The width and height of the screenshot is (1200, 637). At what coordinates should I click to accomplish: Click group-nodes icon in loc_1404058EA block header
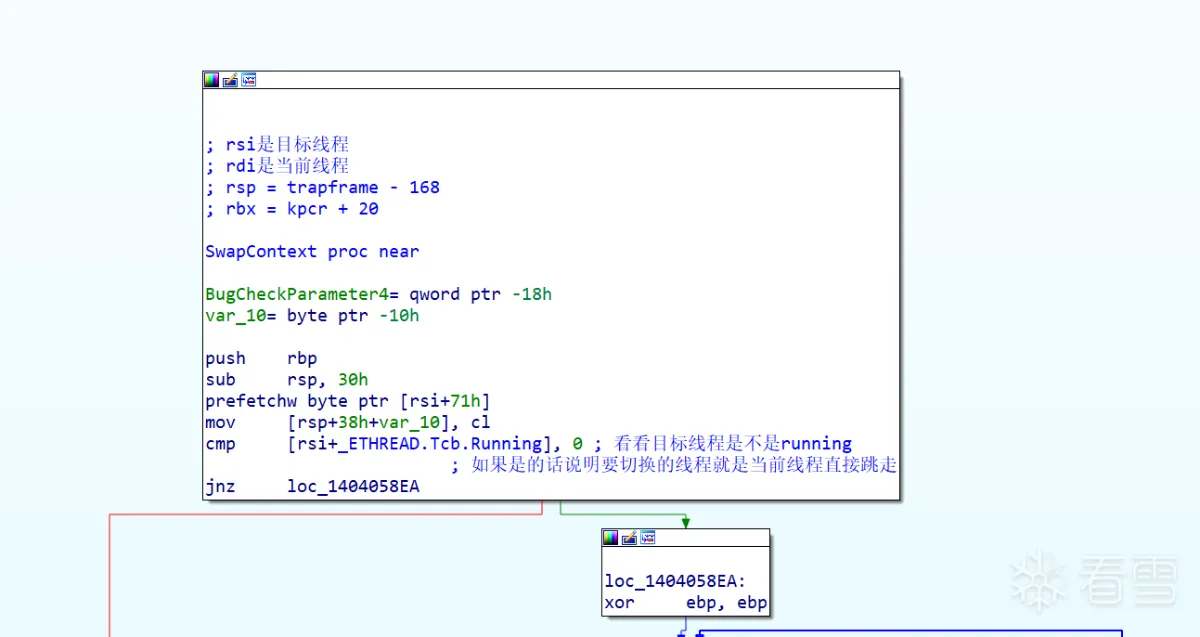[x=648, y=538]
